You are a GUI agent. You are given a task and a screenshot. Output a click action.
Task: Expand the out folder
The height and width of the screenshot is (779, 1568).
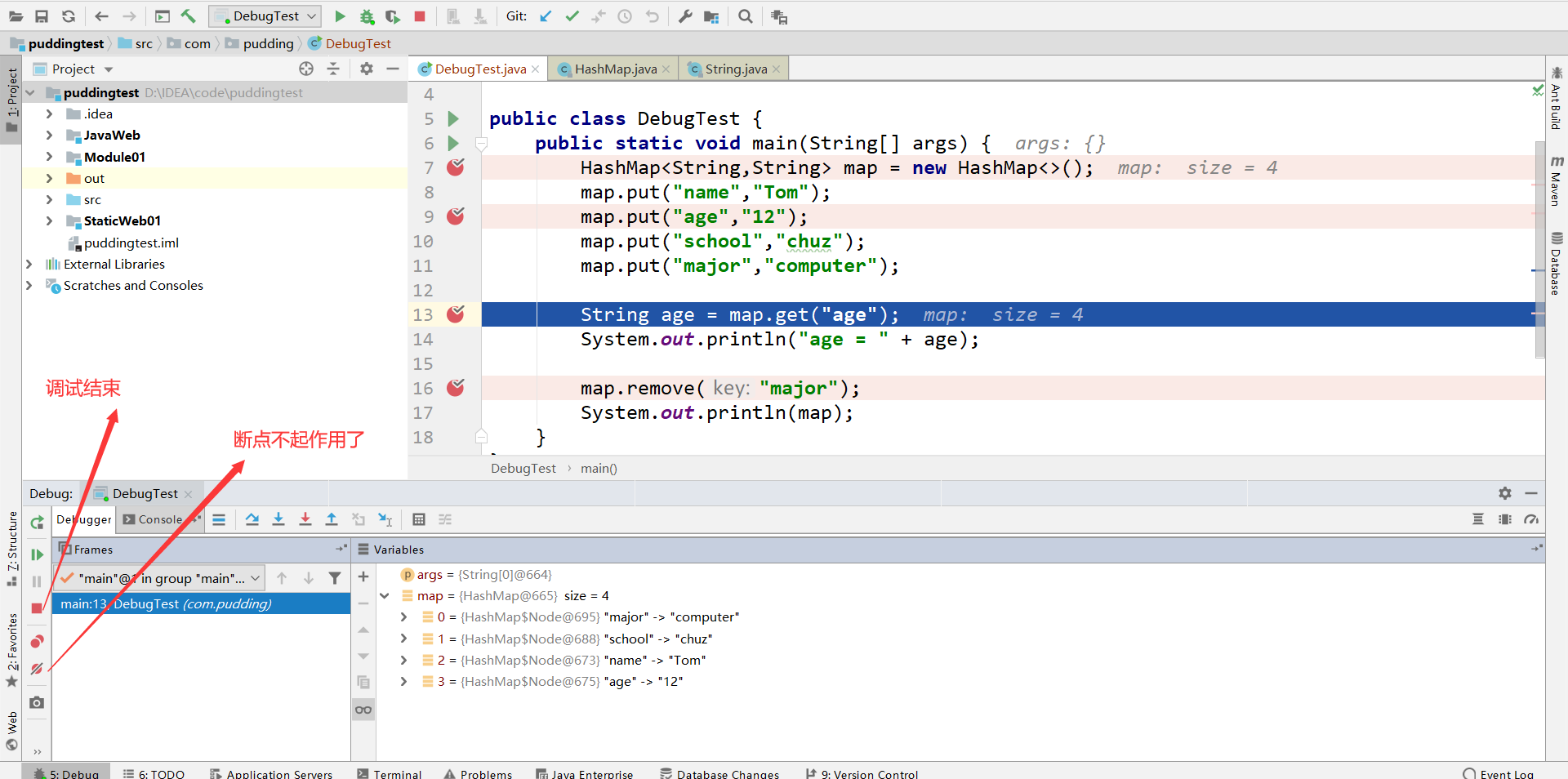click(x=49, y=178)
